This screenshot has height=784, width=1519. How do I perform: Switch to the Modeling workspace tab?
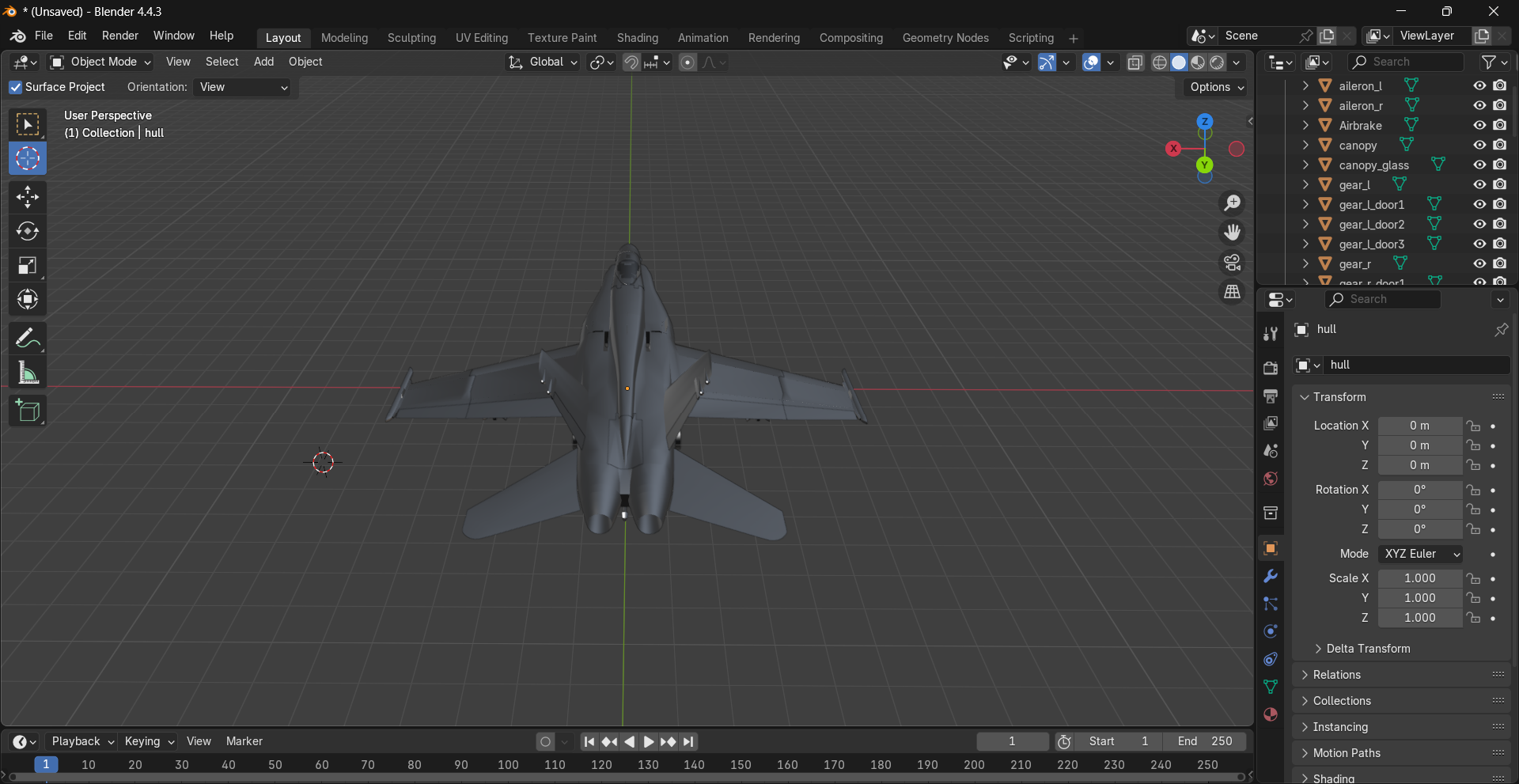point(344,38)
